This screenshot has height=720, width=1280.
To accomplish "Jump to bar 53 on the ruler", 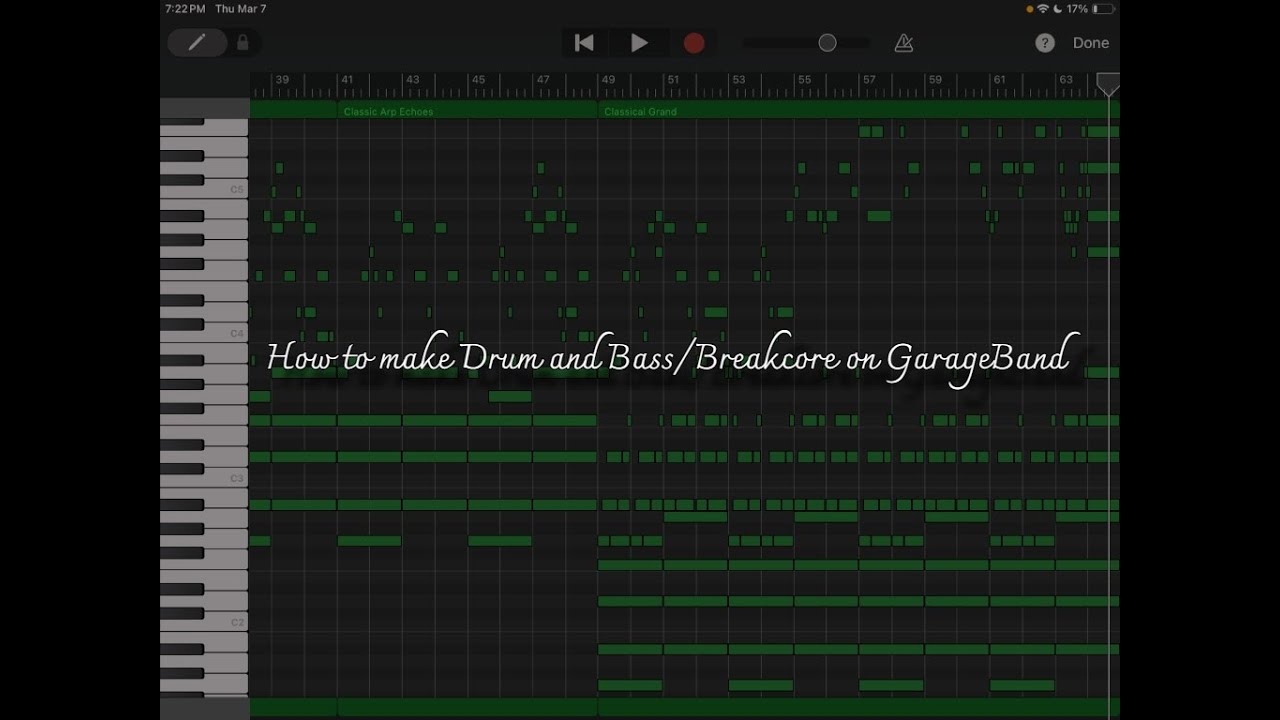I will pos(738,79).
